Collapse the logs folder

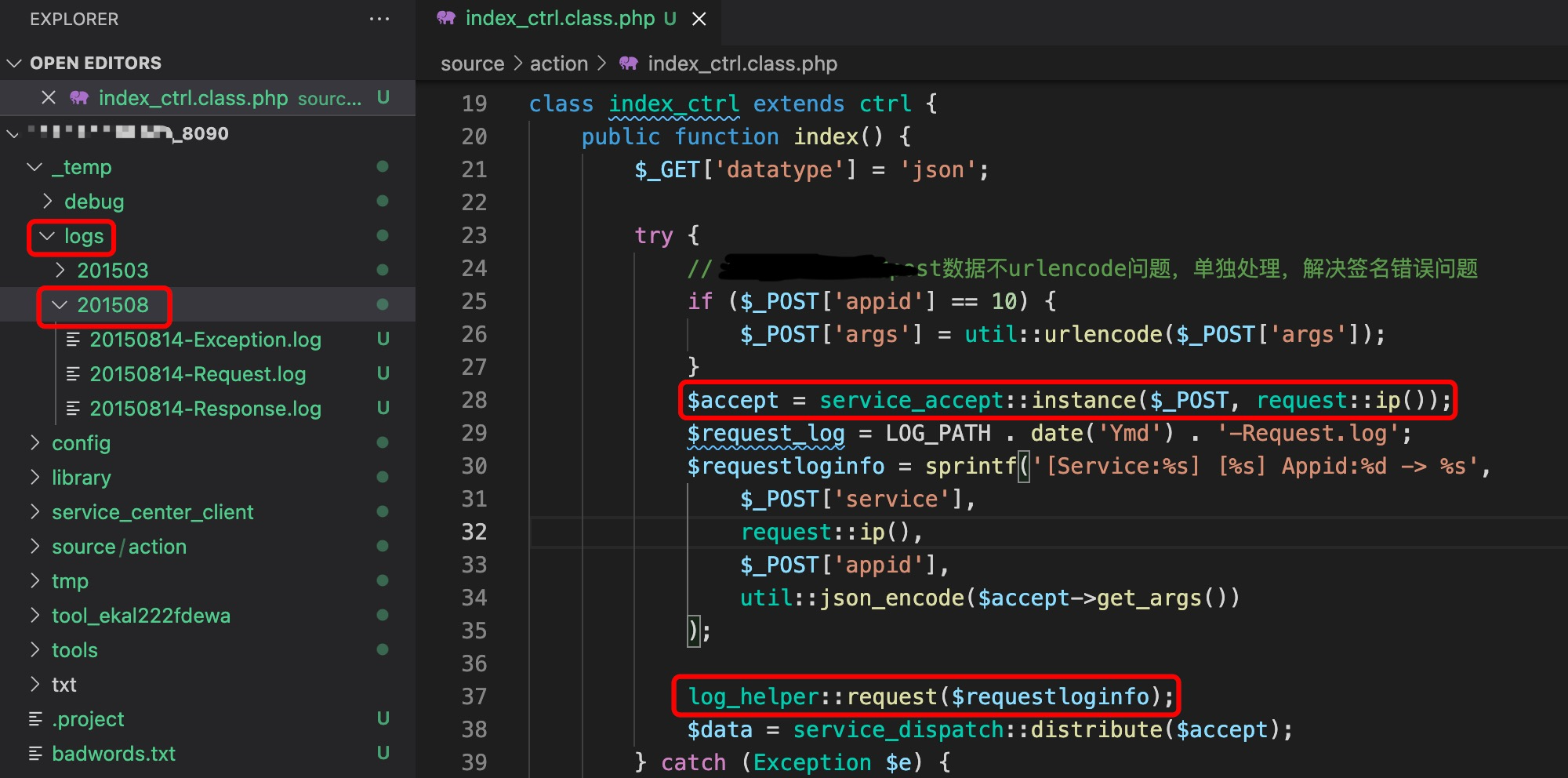(x=72, y=236)
